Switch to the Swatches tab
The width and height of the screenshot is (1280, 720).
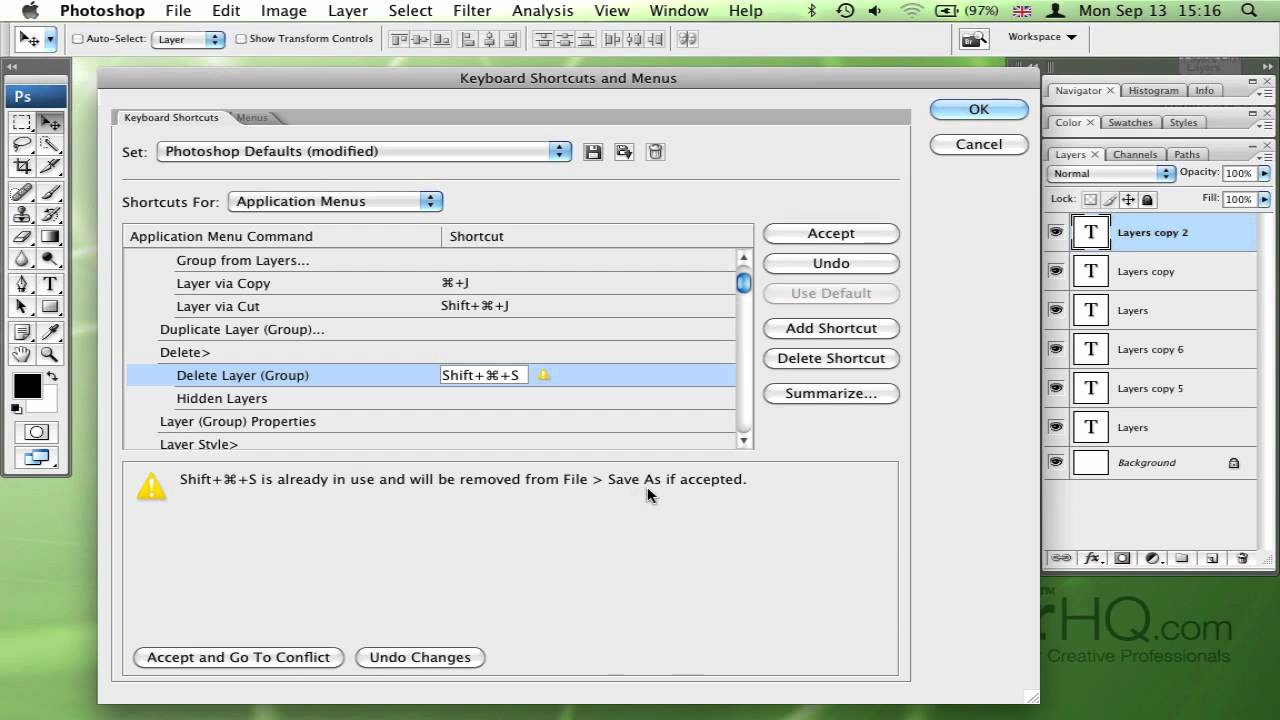click(x=1130, y=123)
